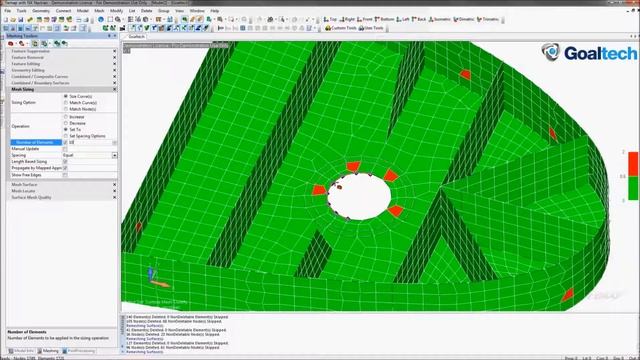The height and width of the screenshot is (360, 640).
Task: Click the Number of Elements value field
Action: [90, 142]
